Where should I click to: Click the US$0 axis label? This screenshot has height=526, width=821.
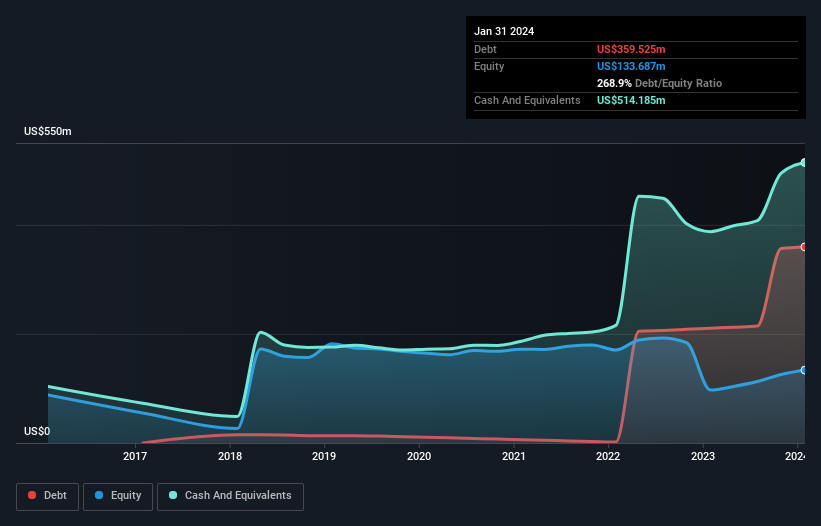[37, 431]
